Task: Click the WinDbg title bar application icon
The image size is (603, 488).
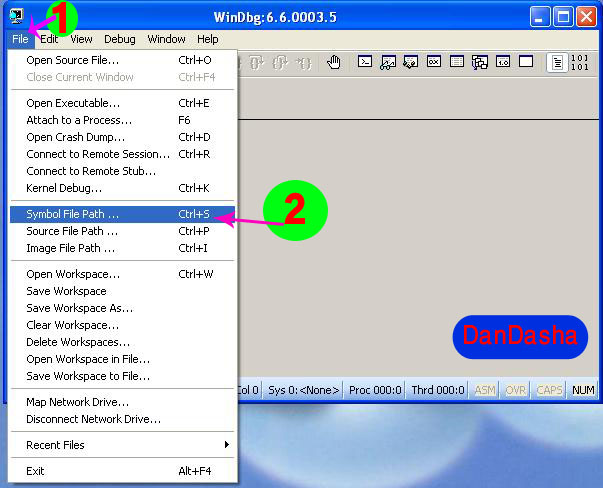Action: point(17,16)
